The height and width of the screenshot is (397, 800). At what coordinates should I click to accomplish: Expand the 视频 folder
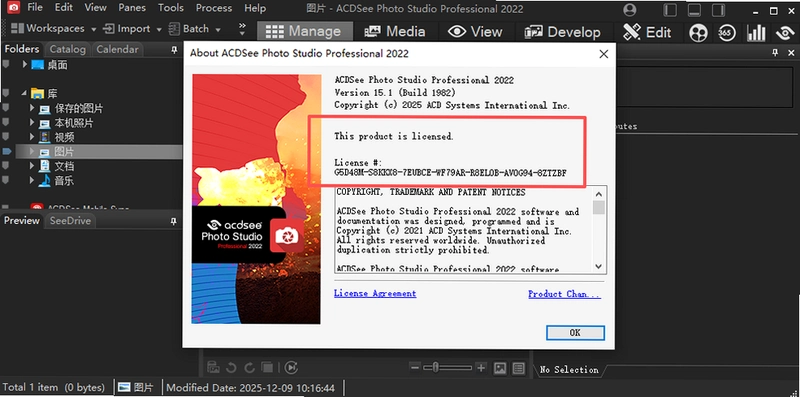32,137
